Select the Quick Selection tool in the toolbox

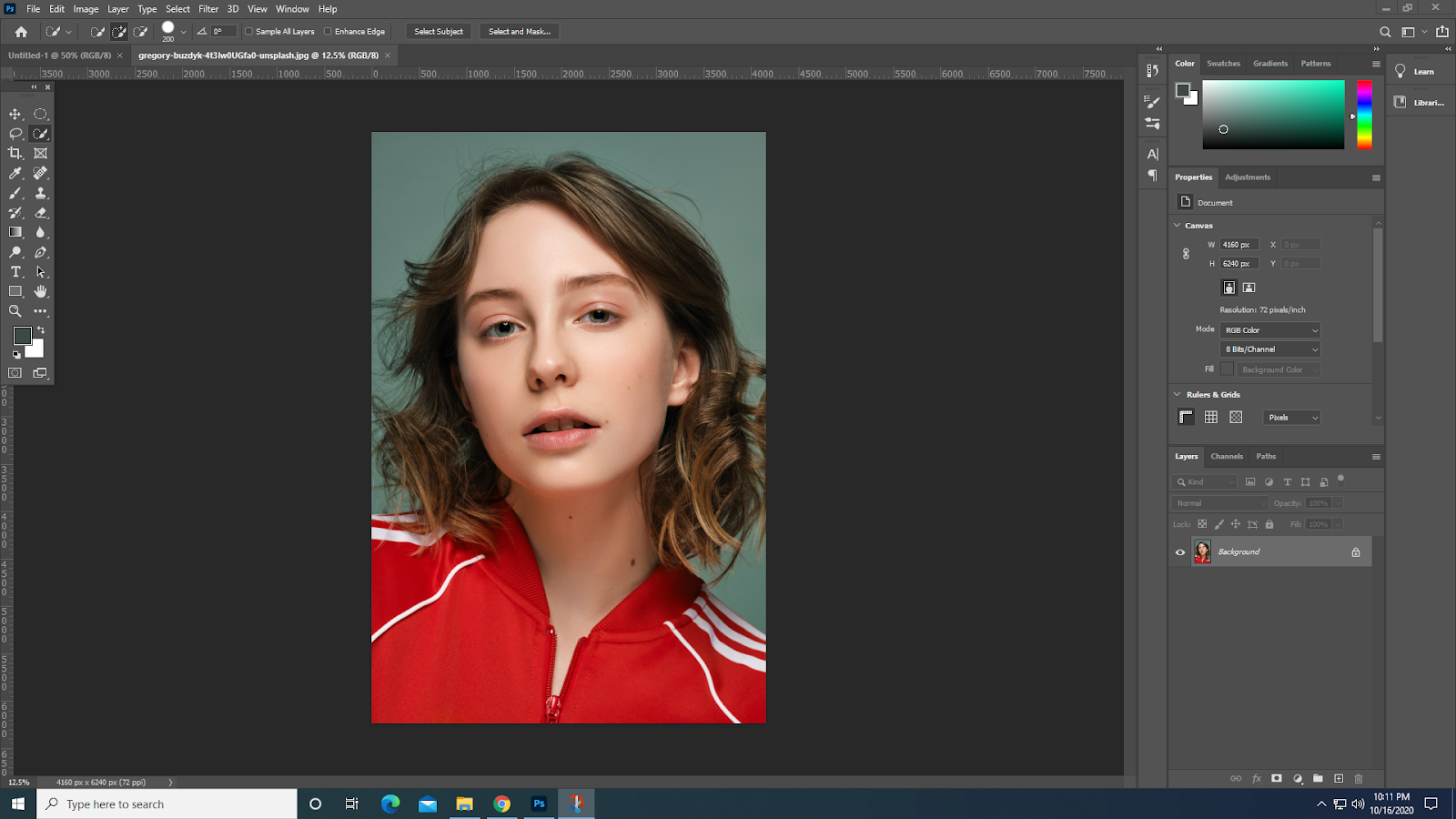point(40,134)
